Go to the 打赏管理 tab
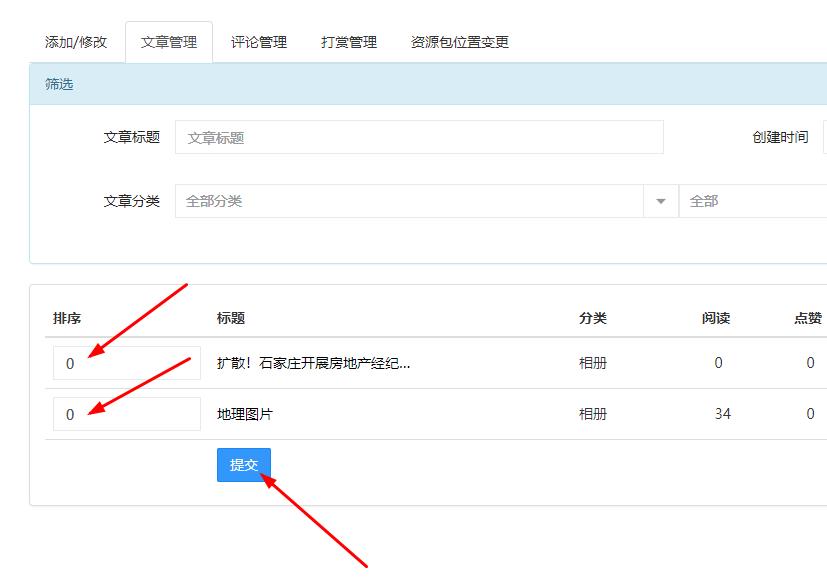The width and height of the screenshot is (827, 581). pyautogui.click(x=349, y=42)
